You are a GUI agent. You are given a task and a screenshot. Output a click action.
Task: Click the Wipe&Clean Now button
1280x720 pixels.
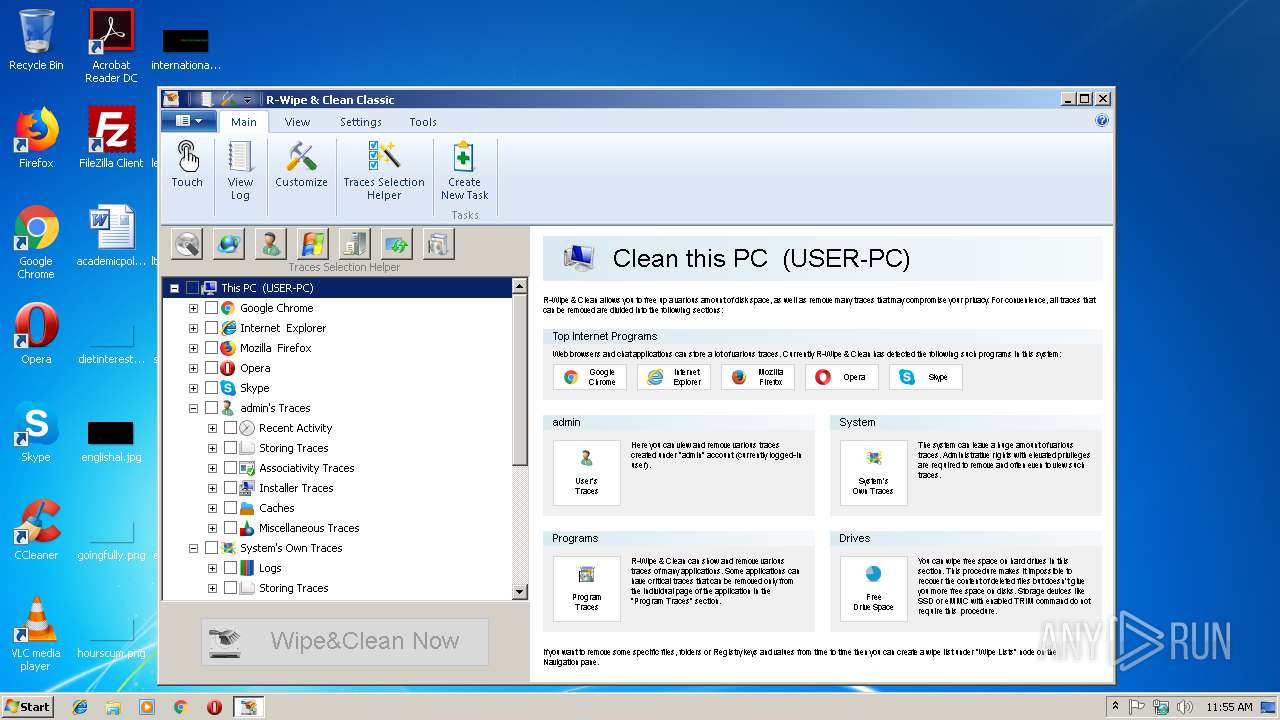(345, 642)
